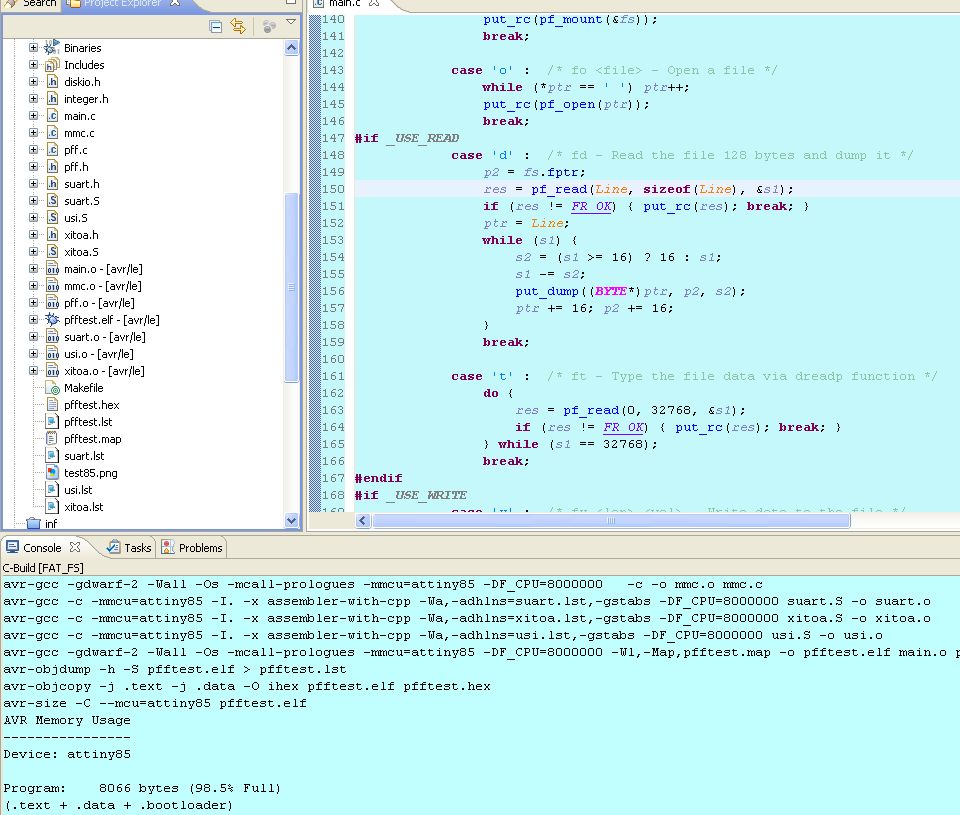Click the editor horizontal scrollbar thumb

pyautogui.click(x=611, y=520)
